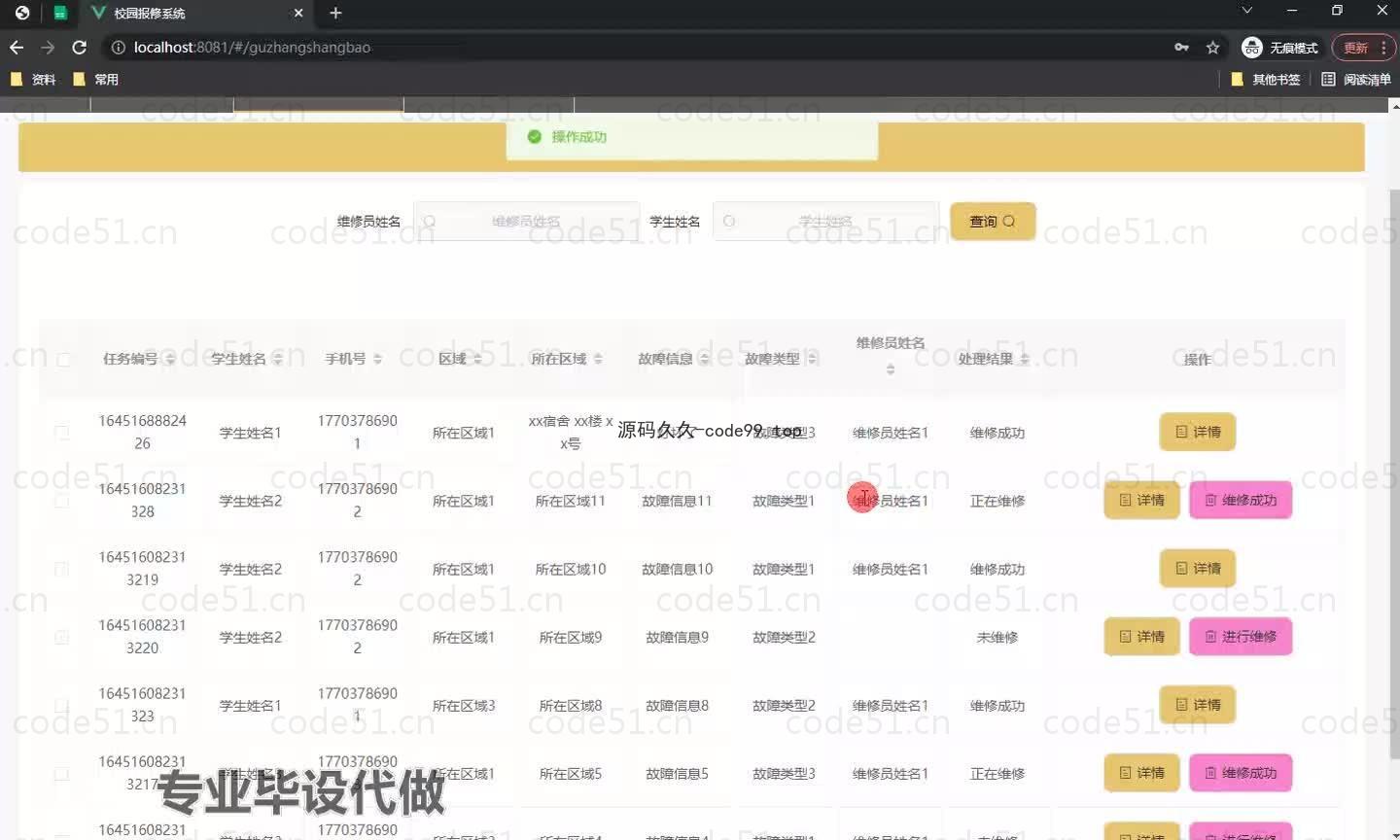Sort by 手机号 column arrows
The height and width of the screenshot is (840, 1400).
[x=378, y=359]
